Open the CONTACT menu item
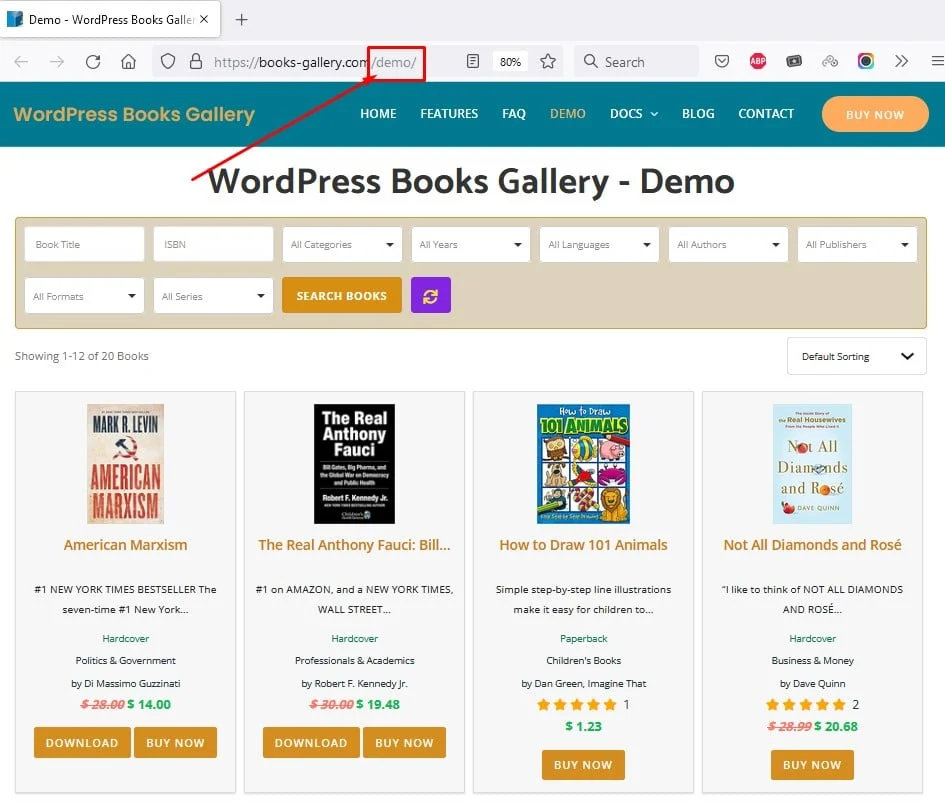The width and height of the screenshot is (945, 801). (x=765, y=113)
